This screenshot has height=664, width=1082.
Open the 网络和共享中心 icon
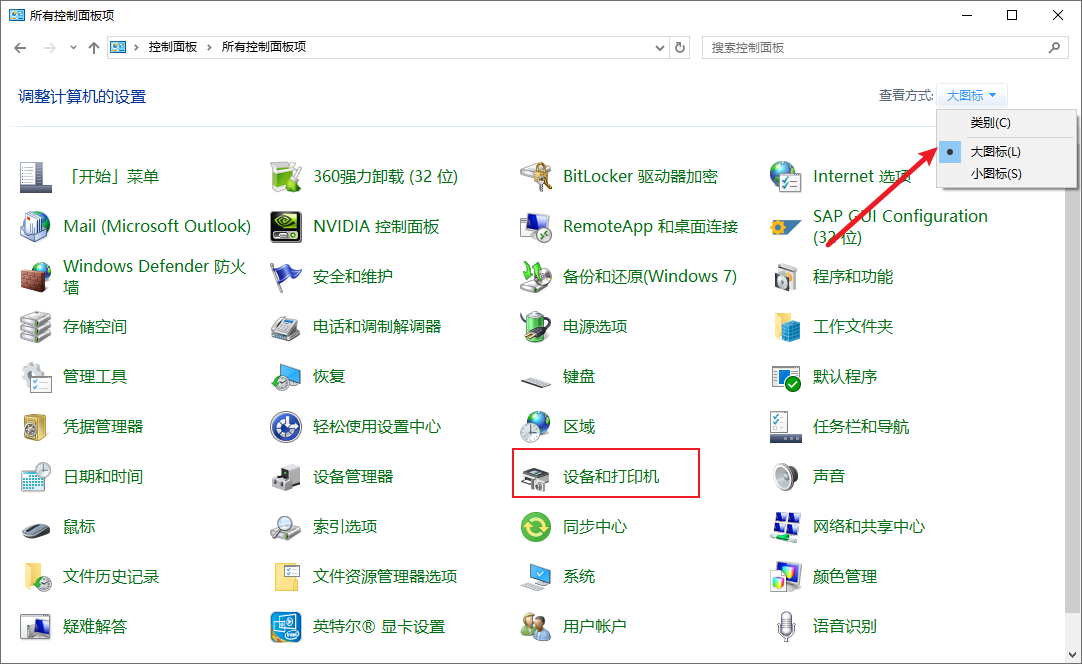point(786,527)
